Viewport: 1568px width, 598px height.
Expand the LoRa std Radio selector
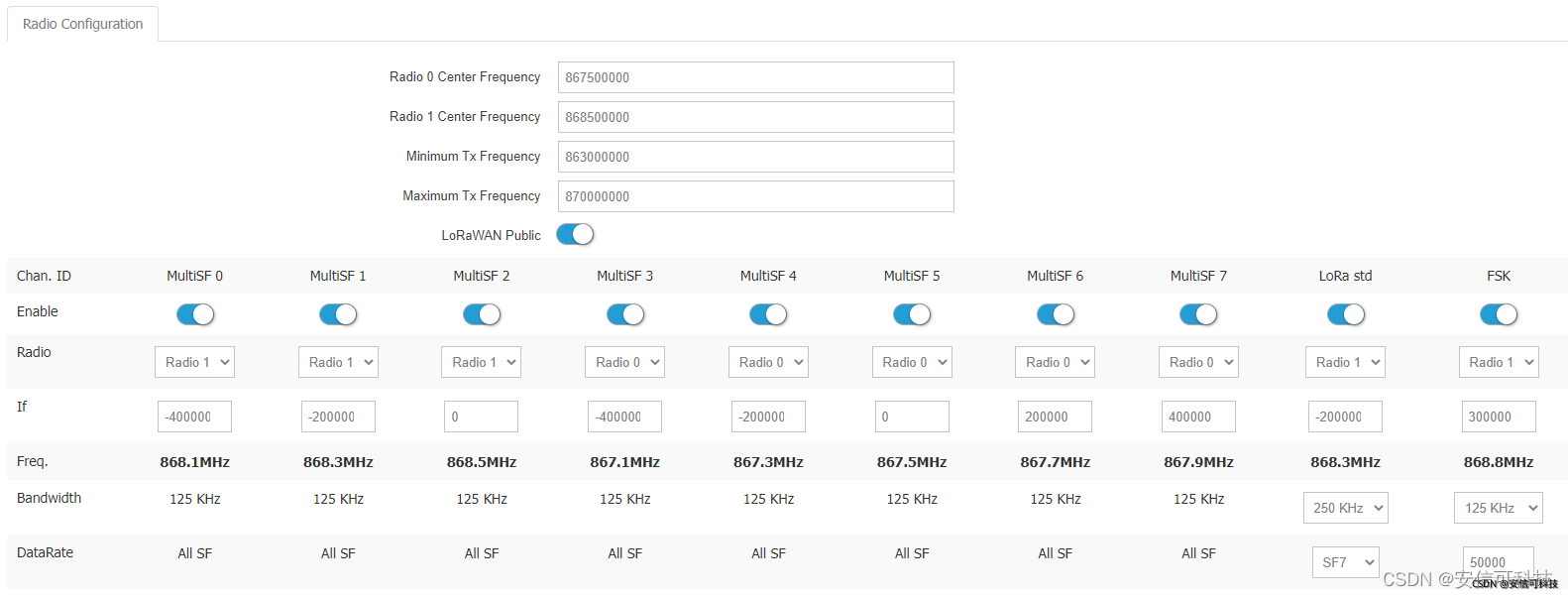(1346, 362)
